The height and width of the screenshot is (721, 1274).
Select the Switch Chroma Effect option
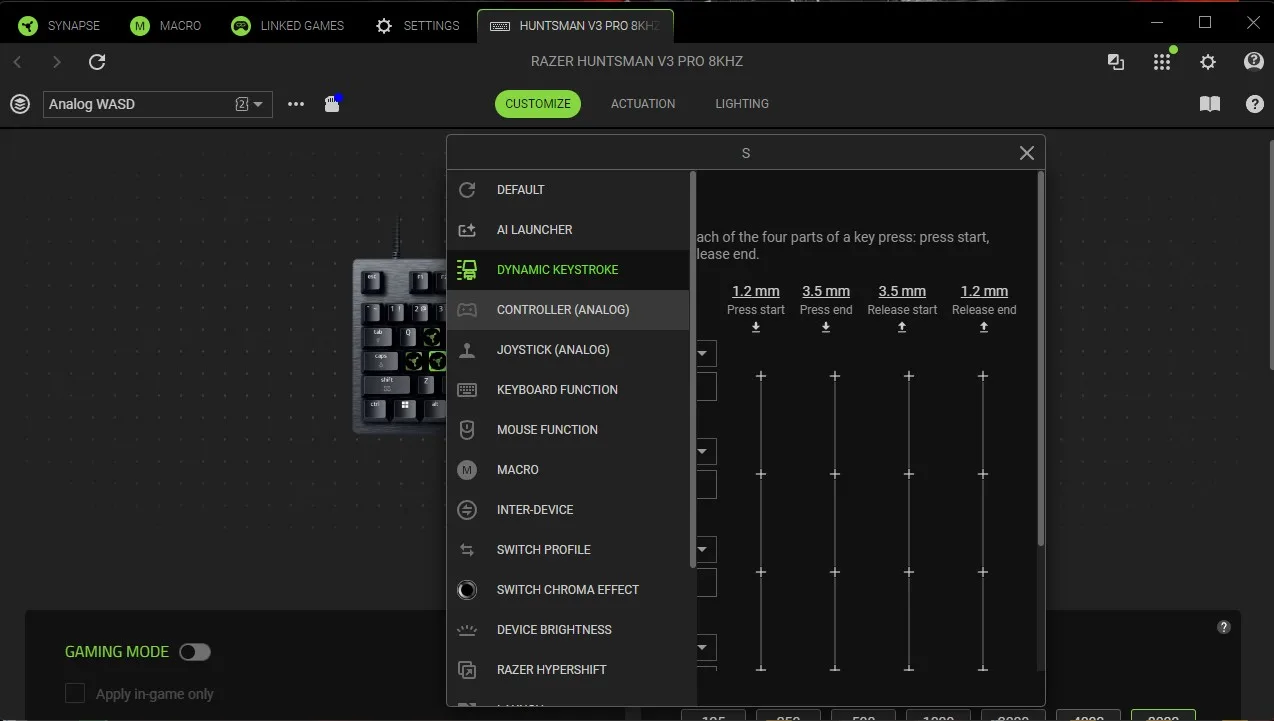coord(567,590)
